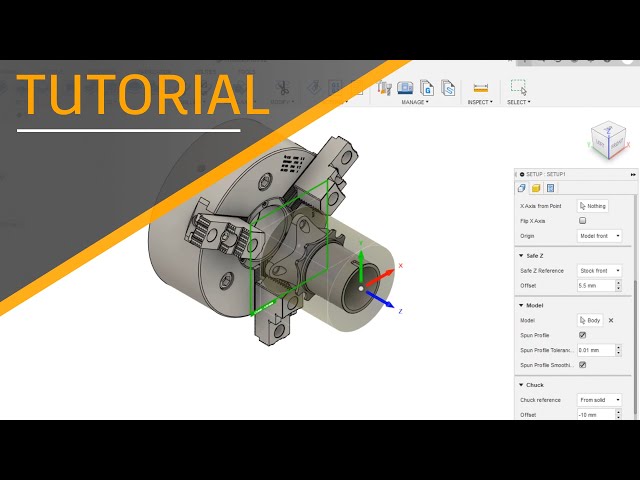
Task: Uncheck the Spun Profile checkbox
Action: pos(582,335)
